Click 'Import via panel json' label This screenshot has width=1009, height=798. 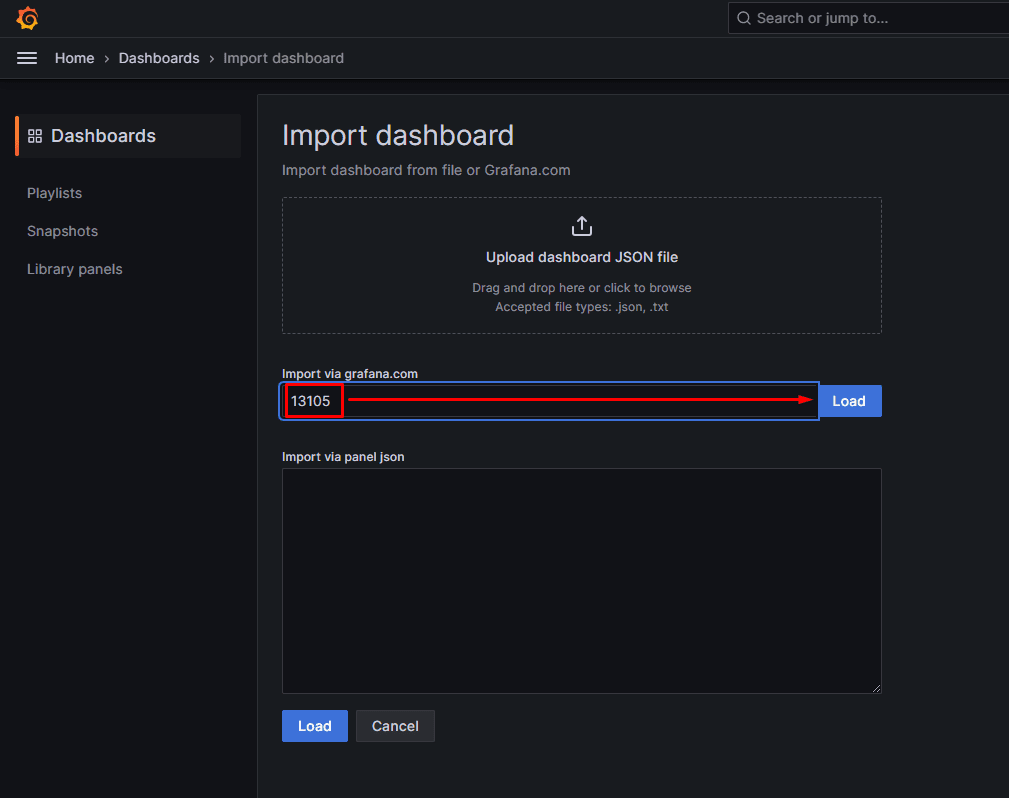[x=343, y=457]
